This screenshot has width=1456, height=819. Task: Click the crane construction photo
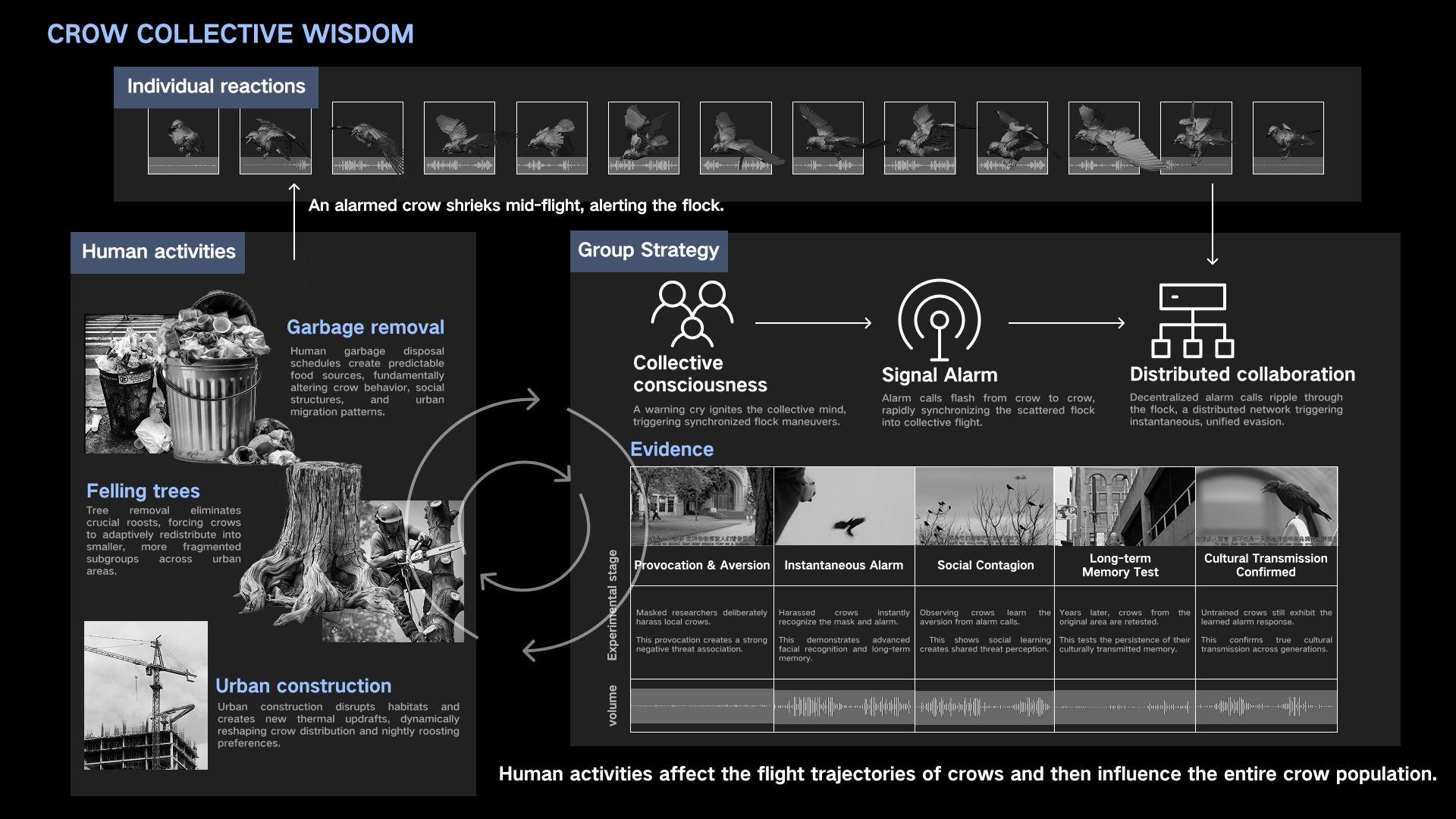(x=146, y=695)
